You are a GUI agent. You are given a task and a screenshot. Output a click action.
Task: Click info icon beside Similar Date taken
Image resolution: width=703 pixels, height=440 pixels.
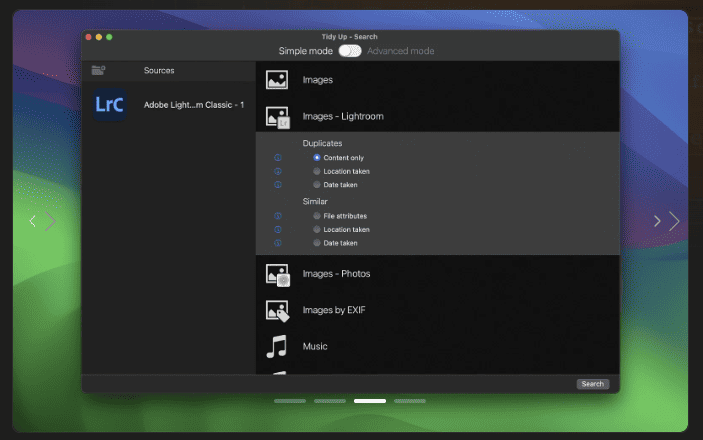click(278, 243)
